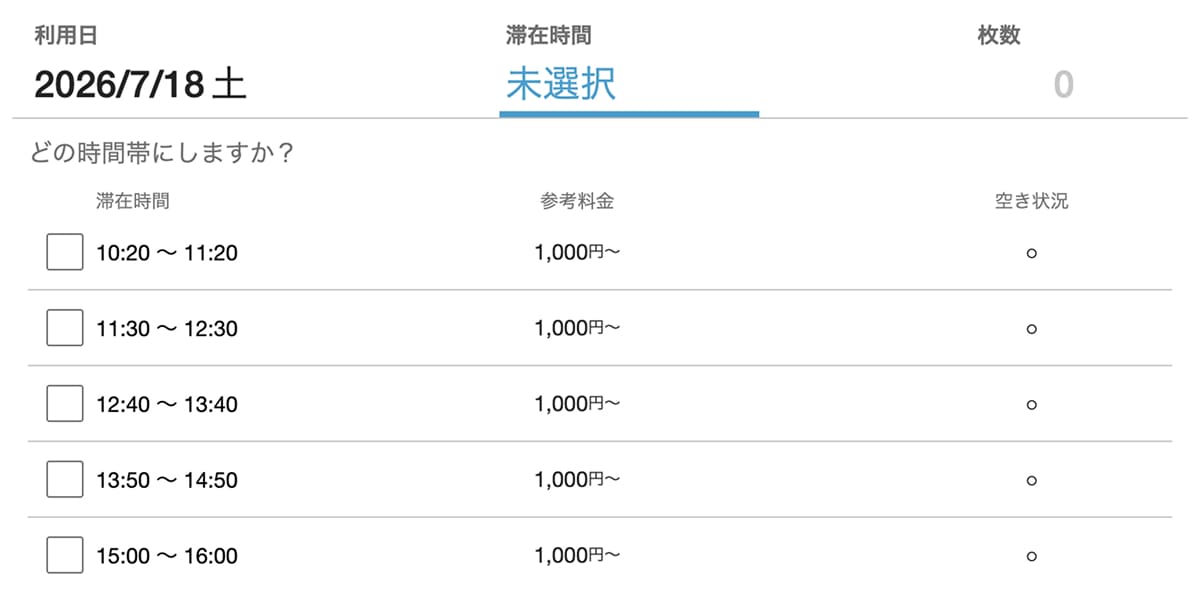Click the 1,000円～ price for 13:50 slot
1200x612 pixels.
click(x=577, y=480)
